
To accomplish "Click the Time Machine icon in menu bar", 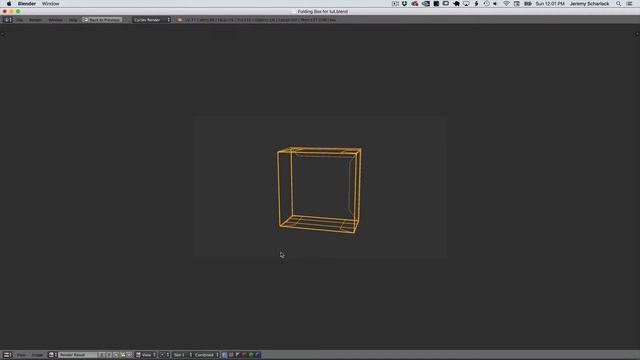I will click(x=486, y=4).
